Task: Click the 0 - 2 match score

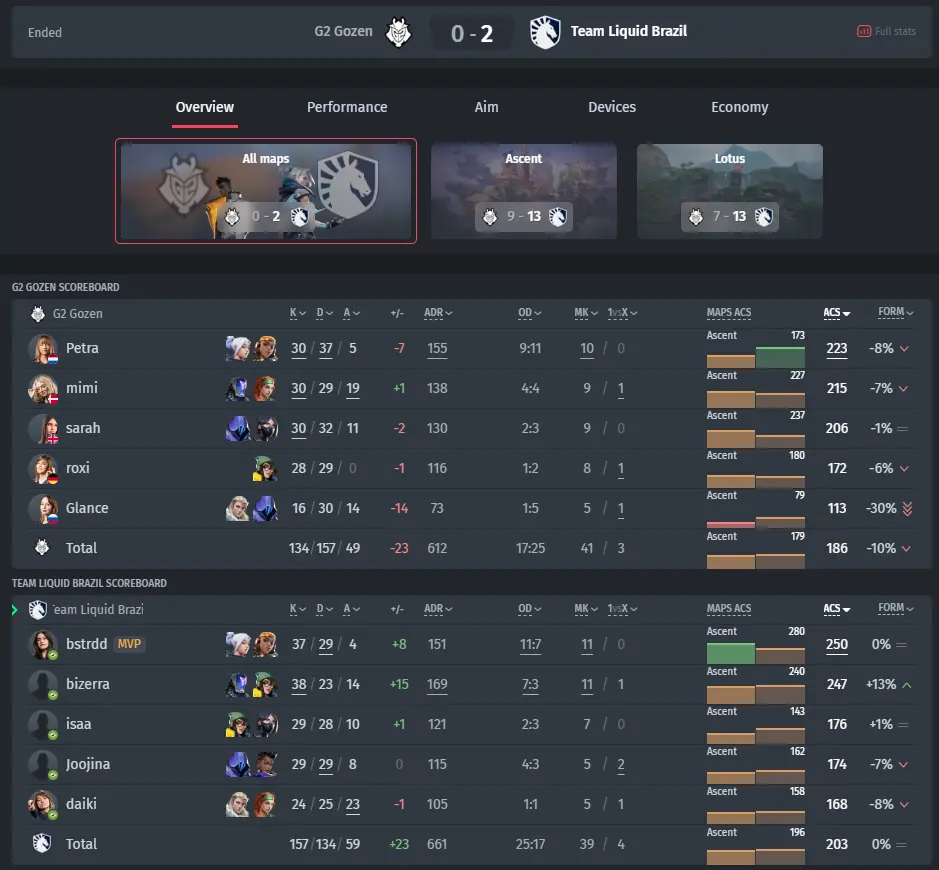Action: click(x=472, y=34)
